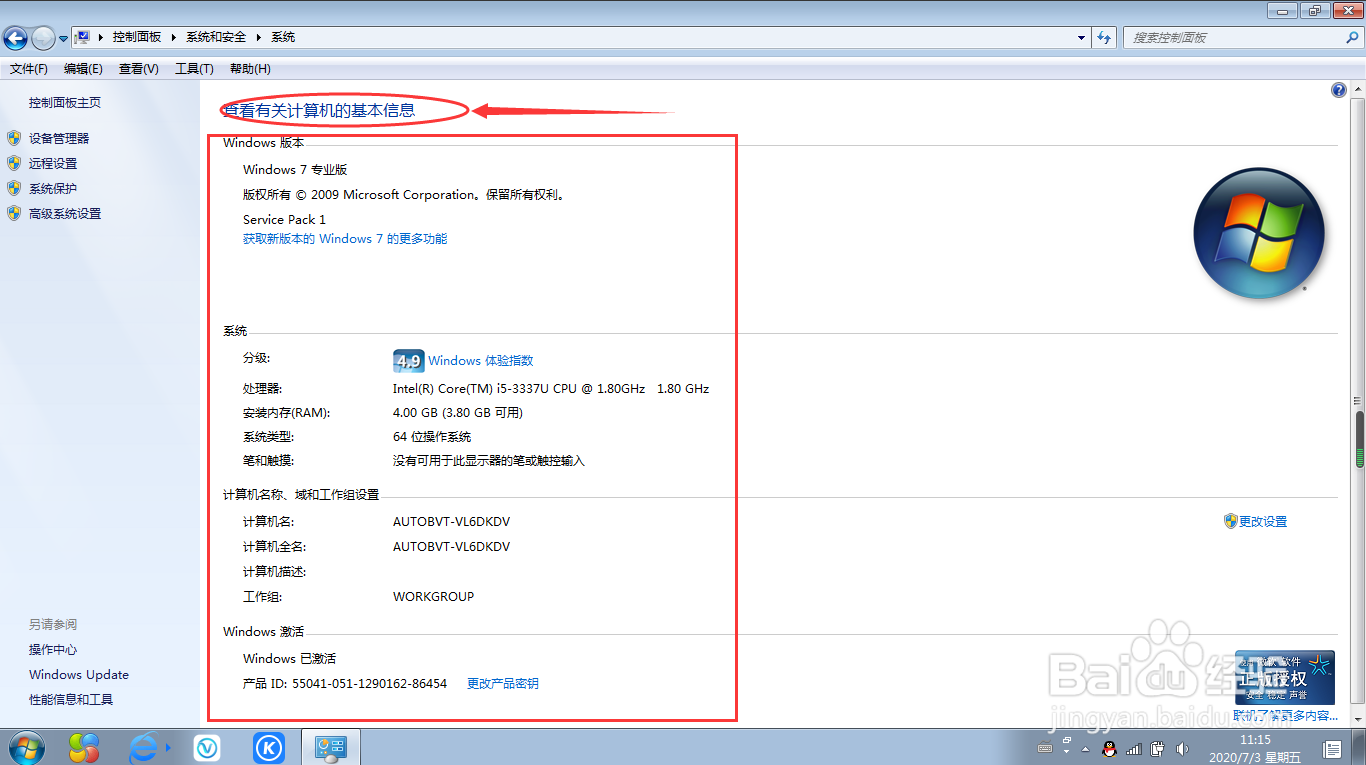Click the scrollbar down arrow
The width and height of the screenshot is (1366, 765).
click(x=1359, y=721)
